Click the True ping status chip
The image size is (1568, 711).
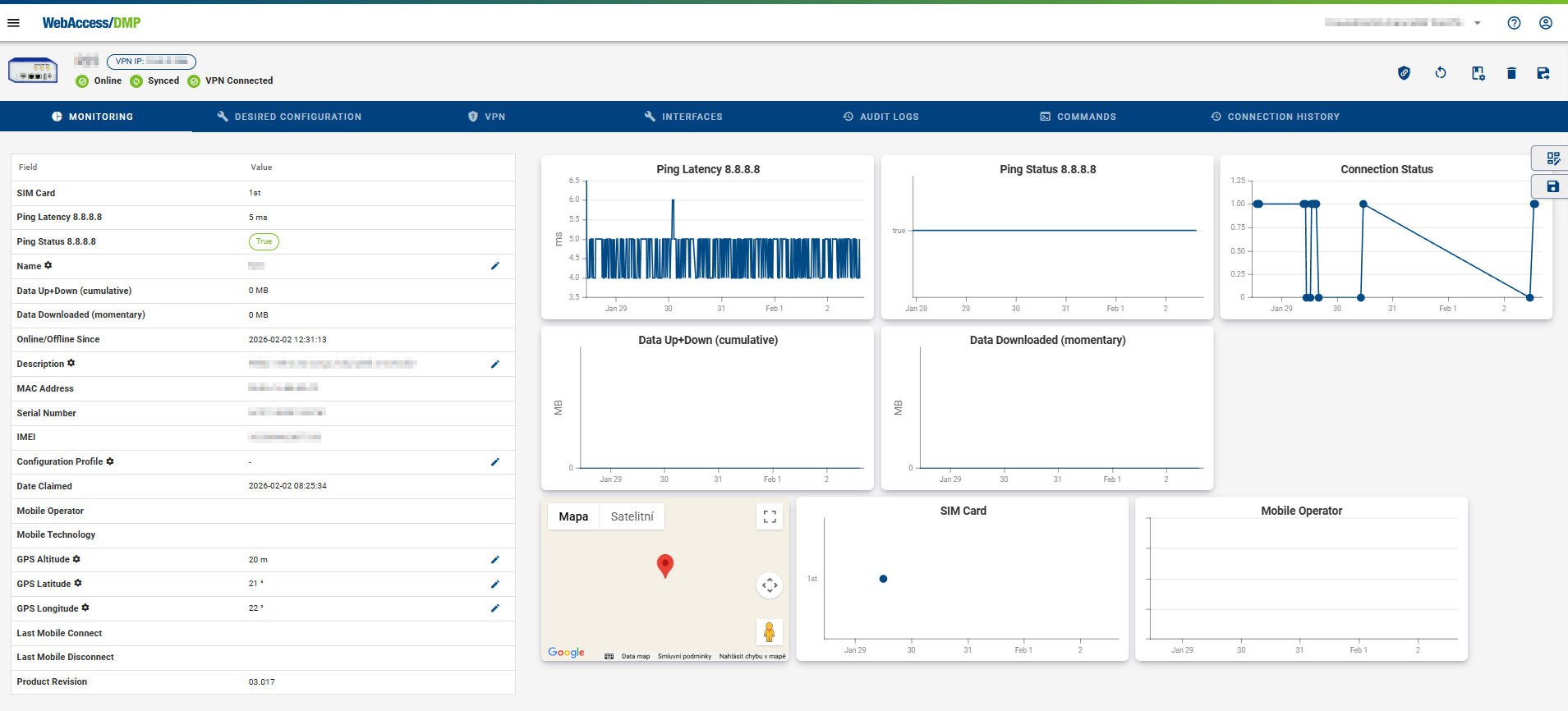pyautogui.click(x=264, y=241)
